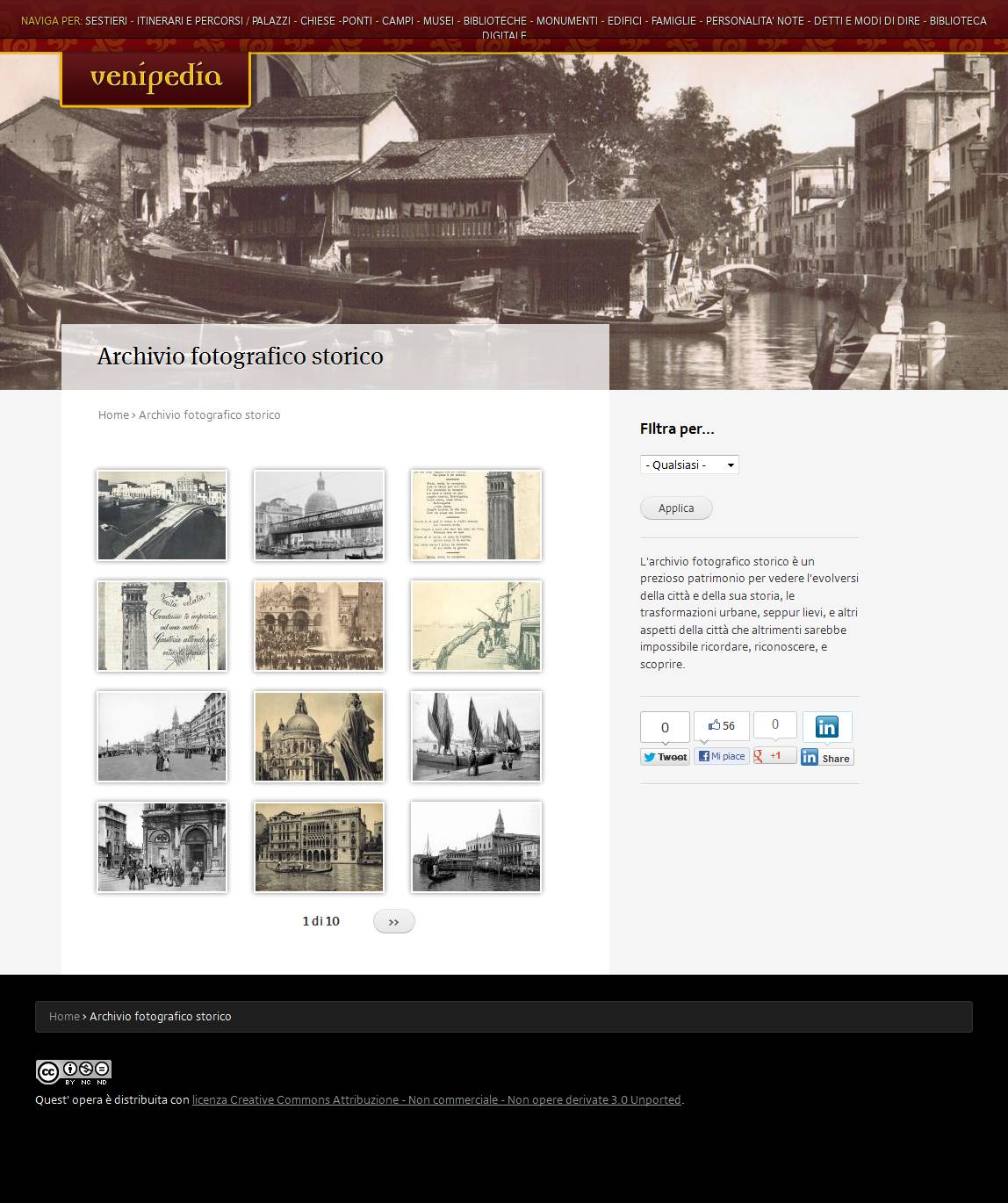
Task: Click the '1 di 10' page indicator
Action: pyautogui.click(x=321, y=921)
